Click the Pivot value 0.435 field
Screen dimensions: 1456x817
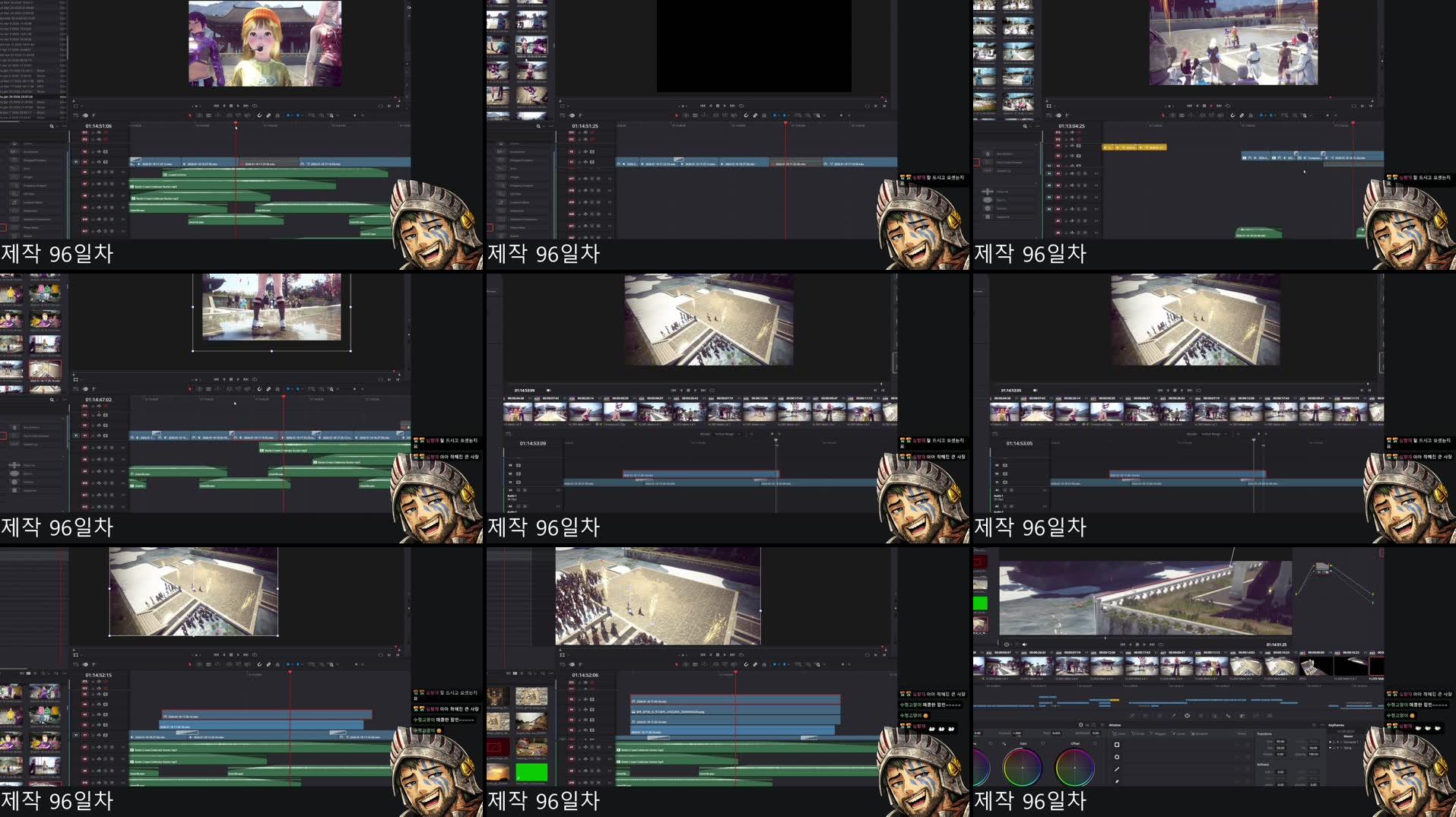pos(1056,733)
